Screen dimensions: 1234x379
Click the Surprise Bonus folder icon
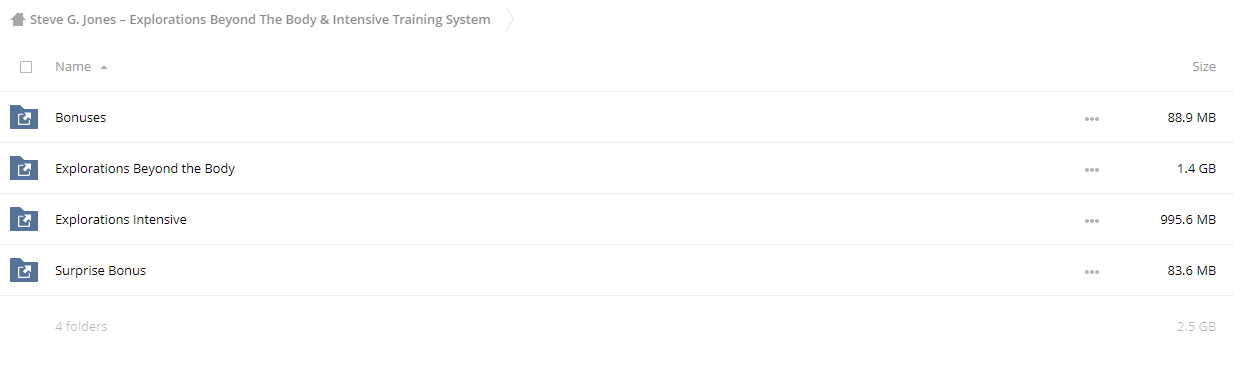coord(24,271)
